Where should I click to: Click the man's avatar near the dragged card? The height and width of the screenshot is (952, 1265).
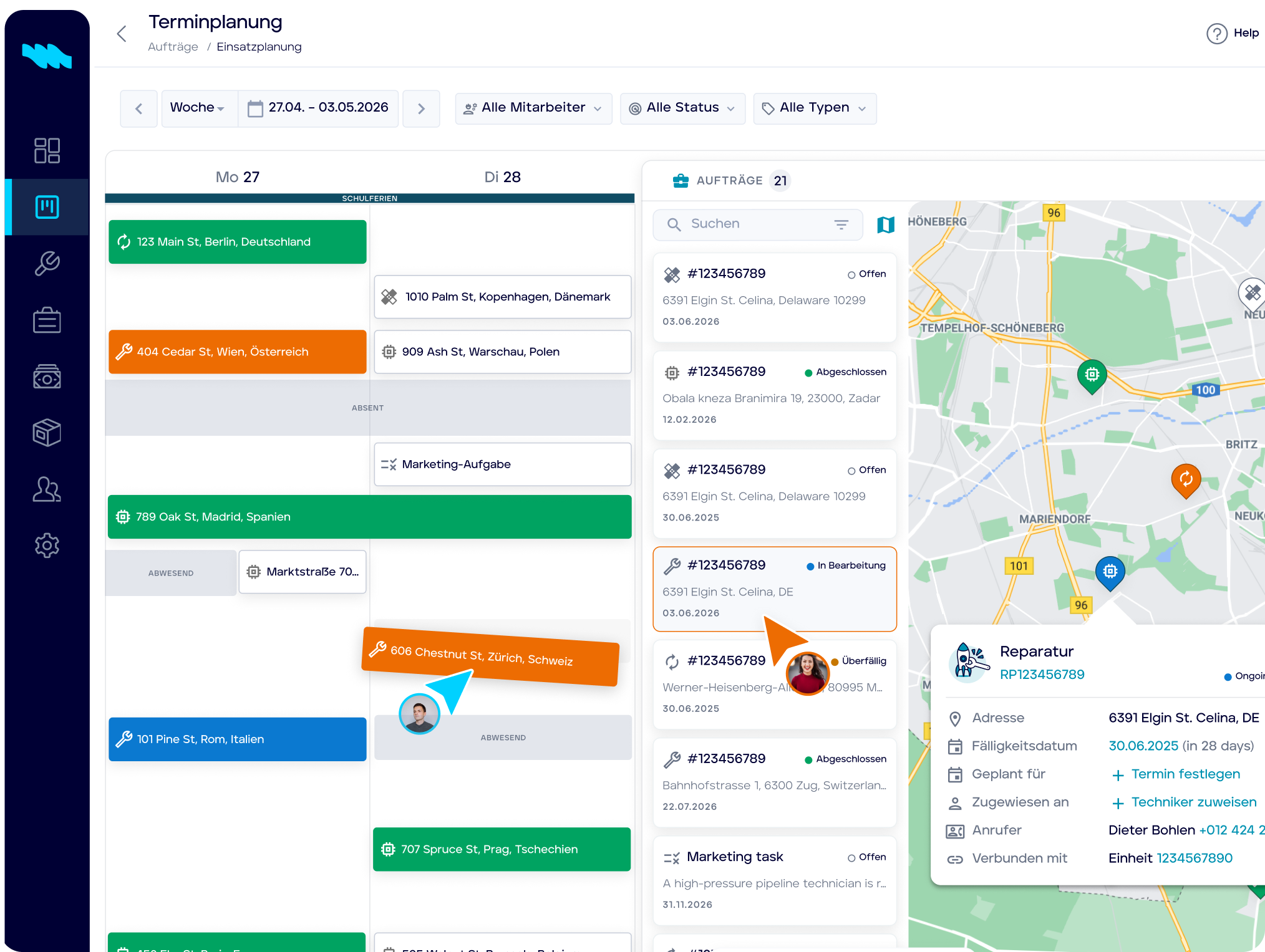coord(419,714)
